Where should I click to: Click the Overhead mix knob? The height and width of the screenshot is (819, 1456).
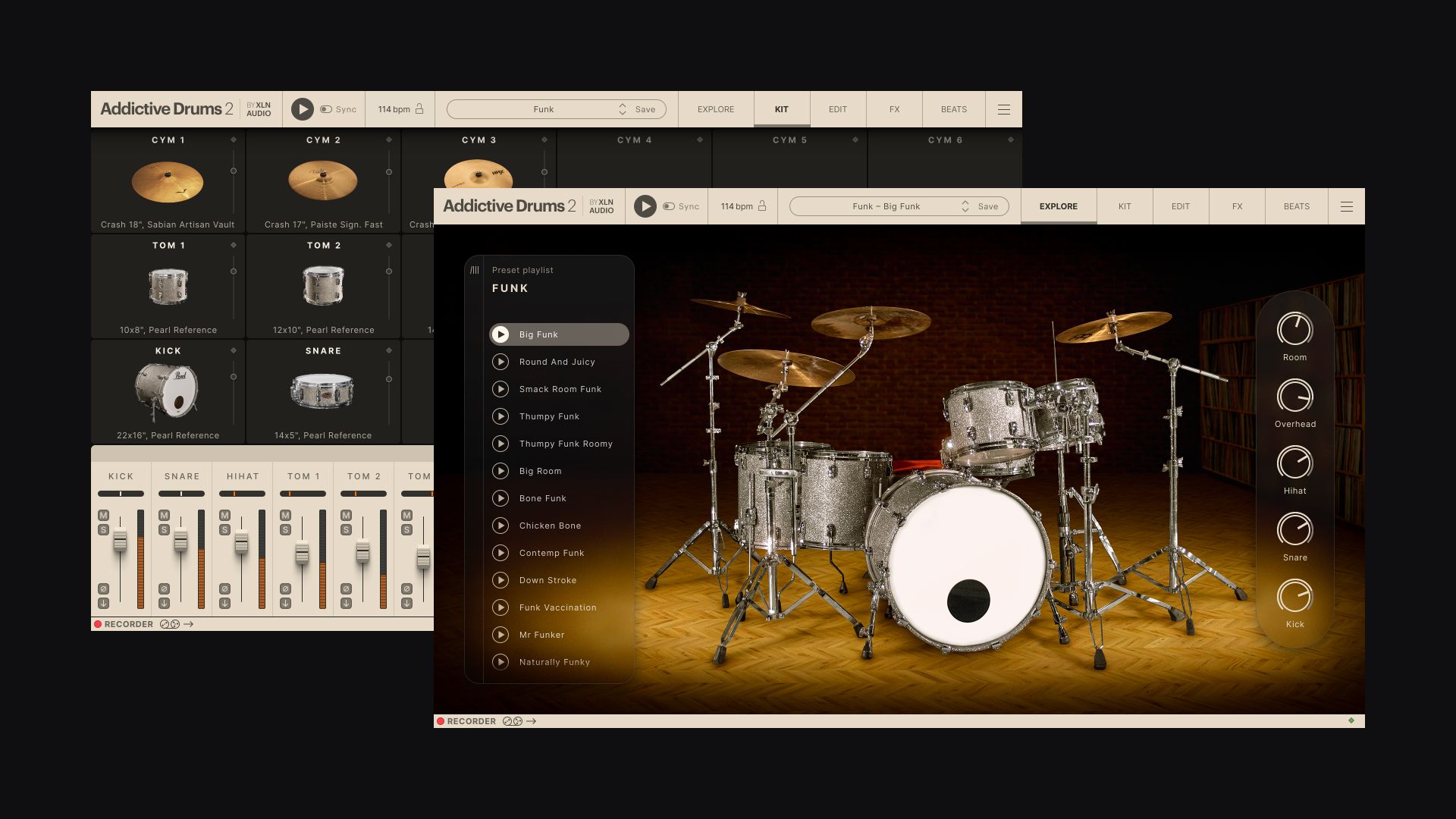coord(1294,396)
